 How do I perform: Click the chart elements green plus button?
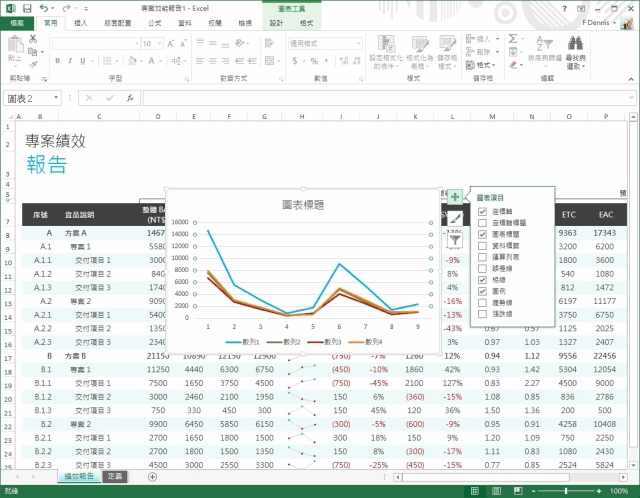coord(455,197)
